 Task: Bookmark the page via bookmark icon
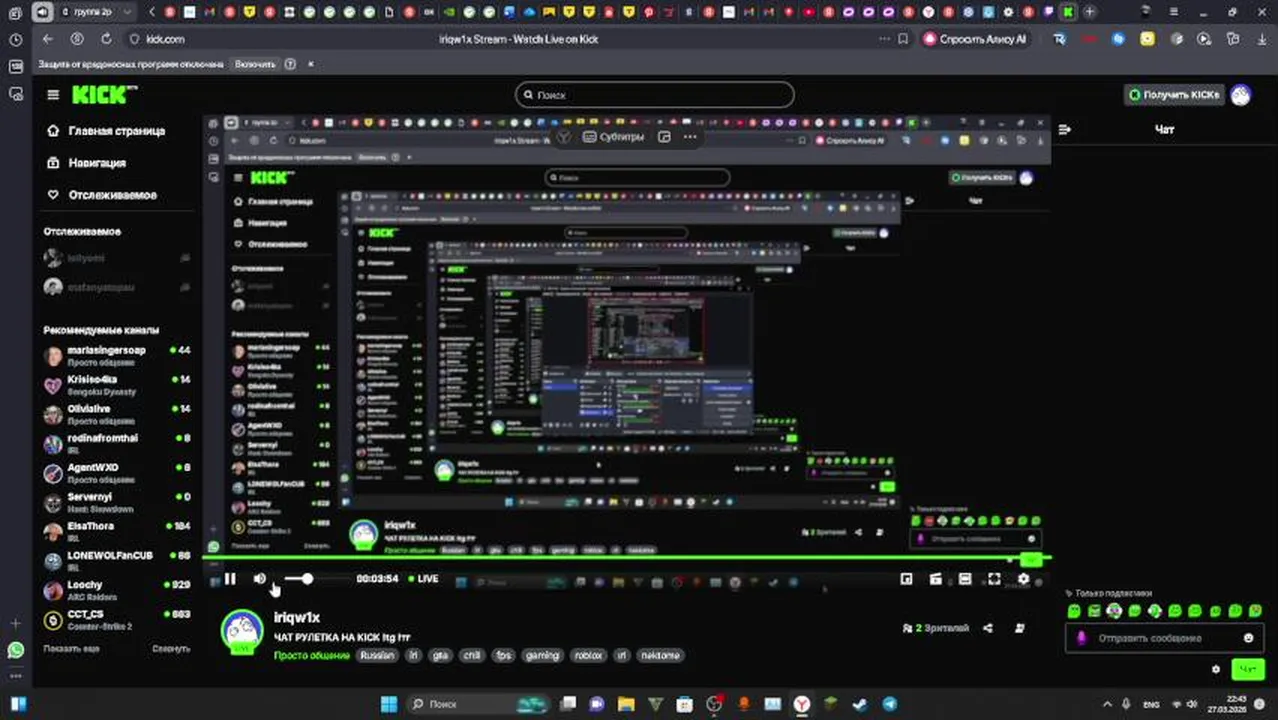pos(903,39)
